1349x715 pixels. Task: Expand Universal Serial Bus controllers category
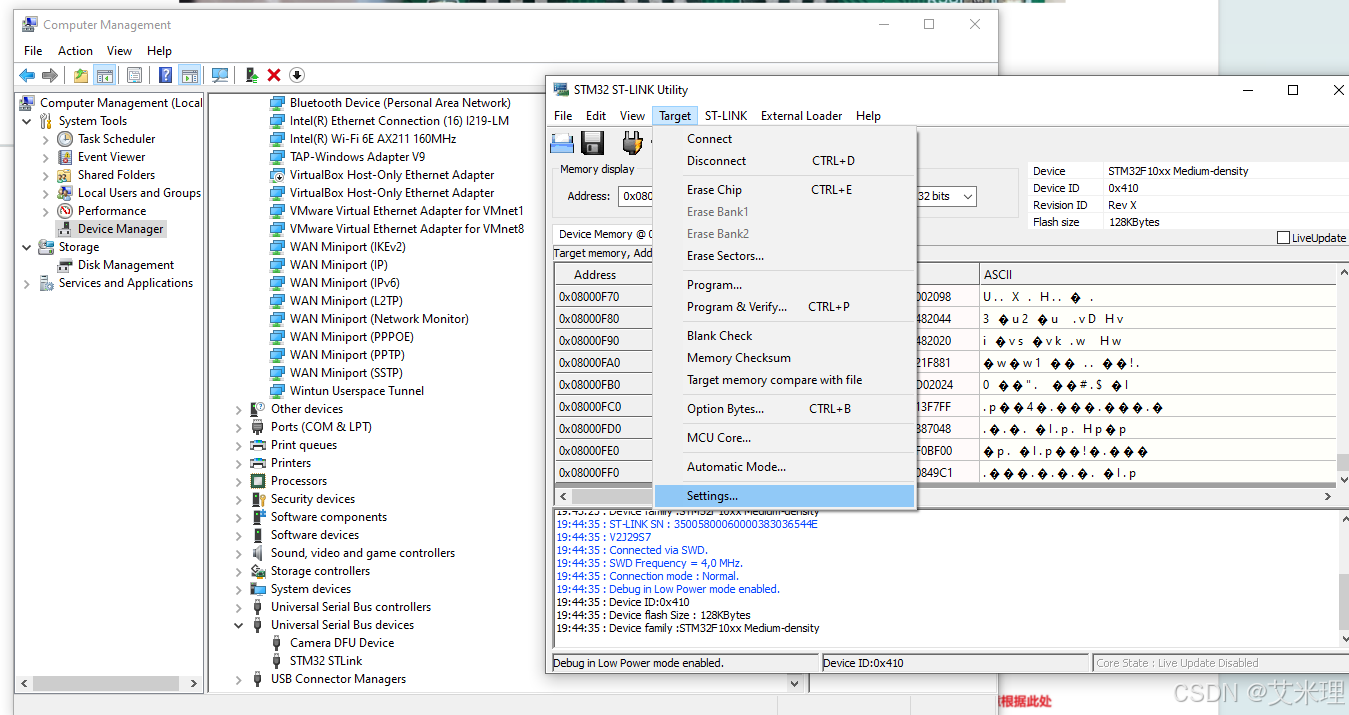coord(239,607)
